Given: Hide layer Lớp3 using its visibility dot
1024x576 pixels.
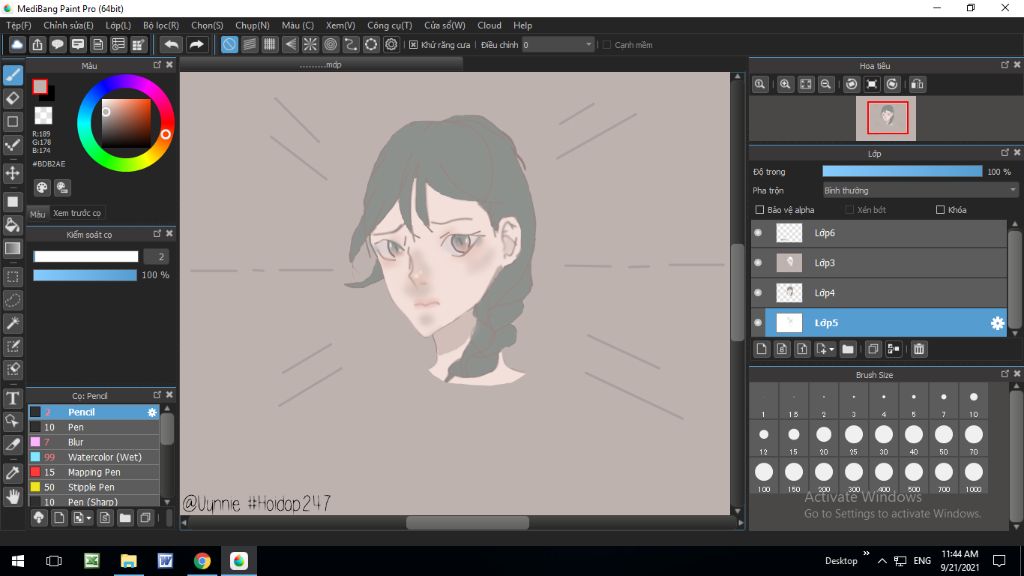Looking at the screenshot, I should point(758,263).
